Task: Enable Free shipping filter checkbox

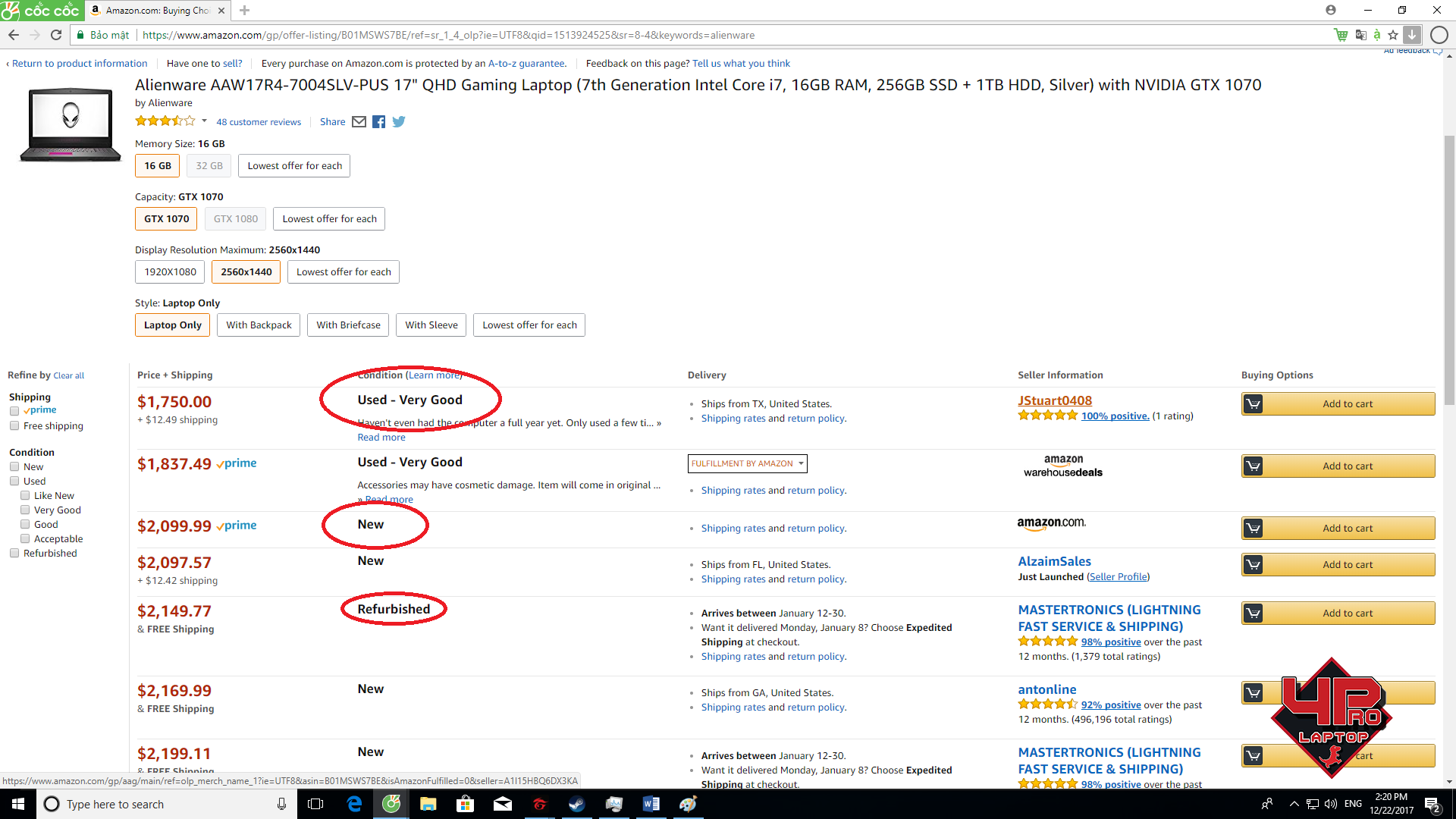Action: (x=14, y=426)
